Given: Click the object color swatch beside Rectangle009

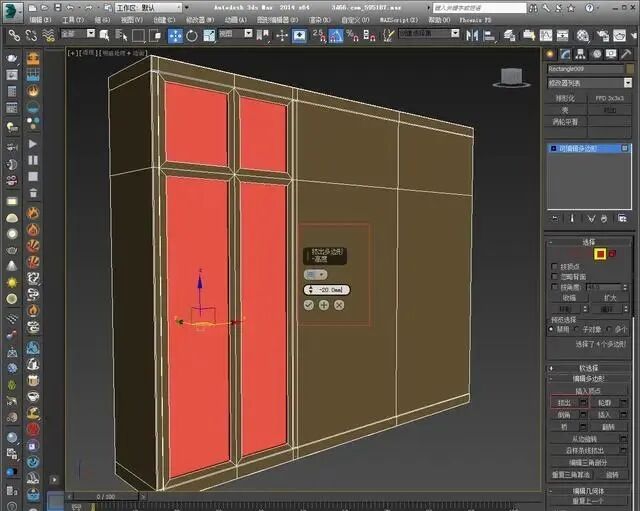Looking at the screenshot, I should (630, 69).
